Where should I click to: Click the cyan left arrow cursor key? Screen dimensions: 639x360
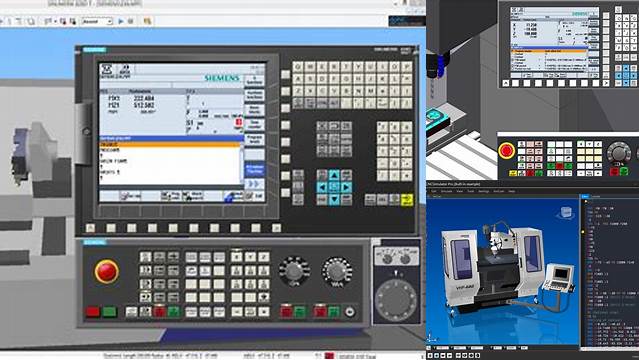322,188
